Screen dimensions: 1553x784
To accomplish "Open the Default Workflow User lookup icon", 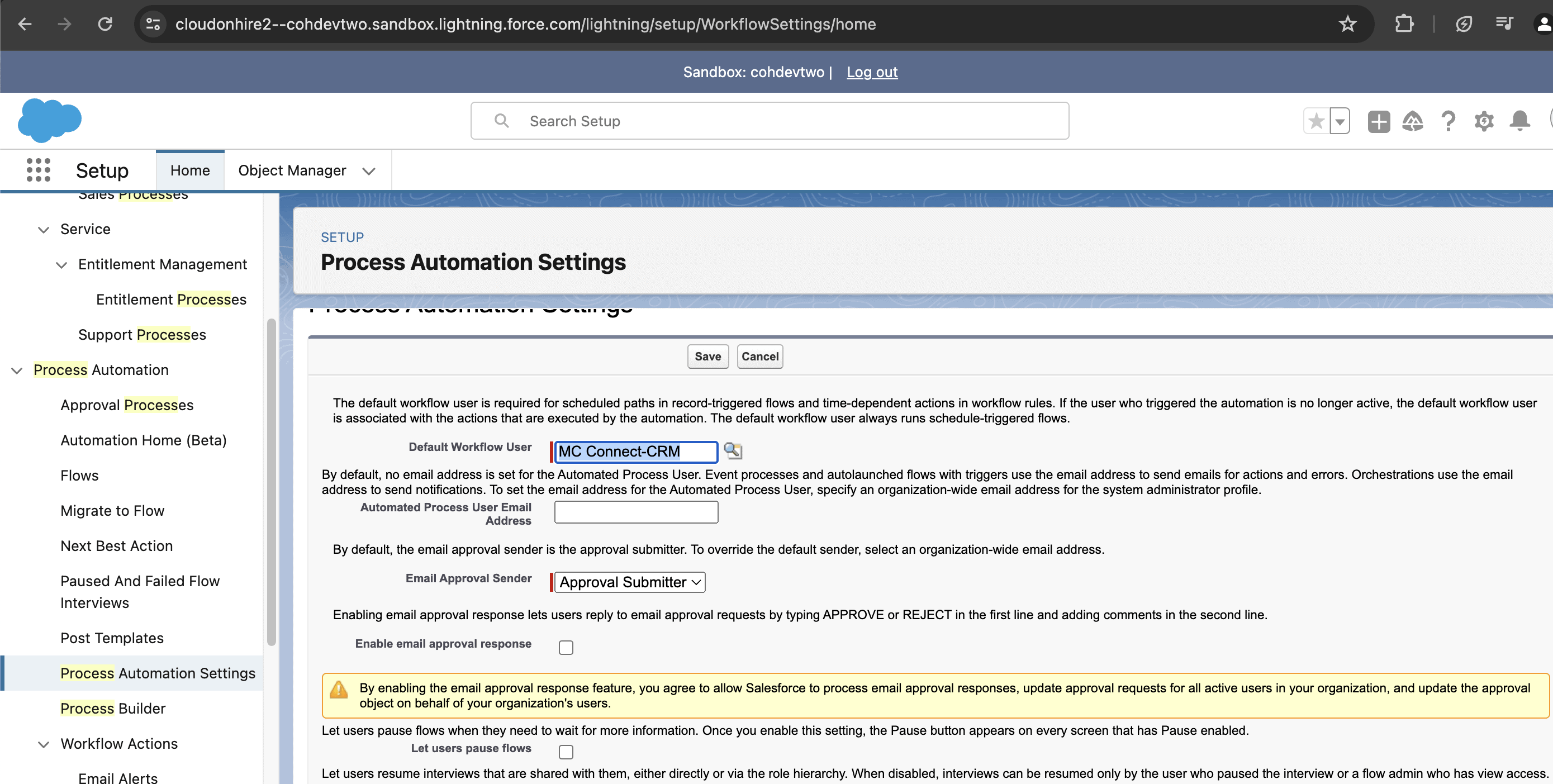I will 733,450.
